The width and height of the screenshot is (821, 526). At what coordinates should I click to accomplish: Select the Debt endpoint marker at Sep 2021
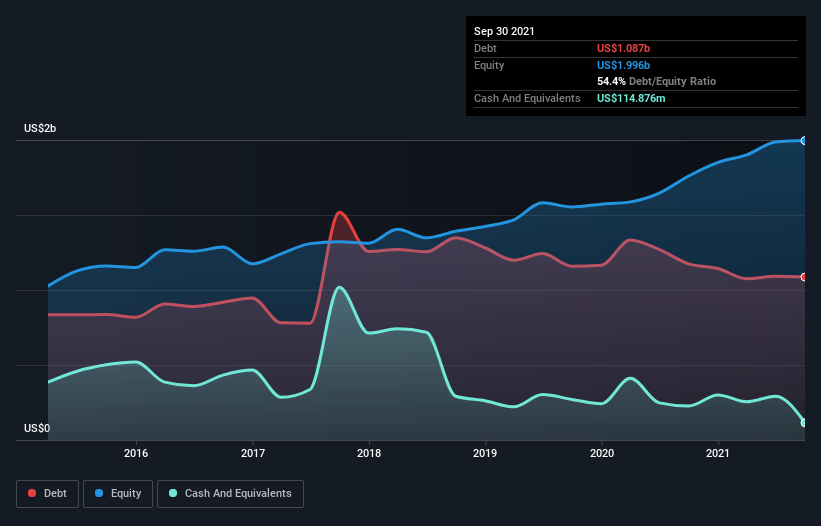coord(804,277)
